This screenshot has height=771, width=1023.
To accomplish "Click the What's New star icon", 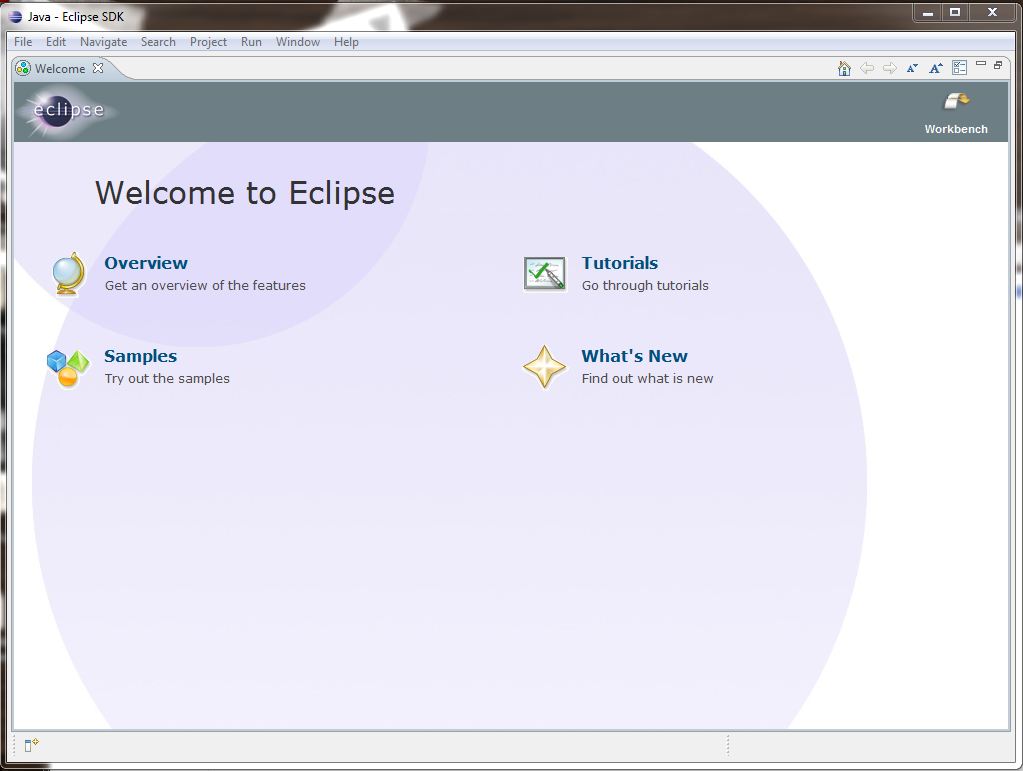I will click(545, 367).
